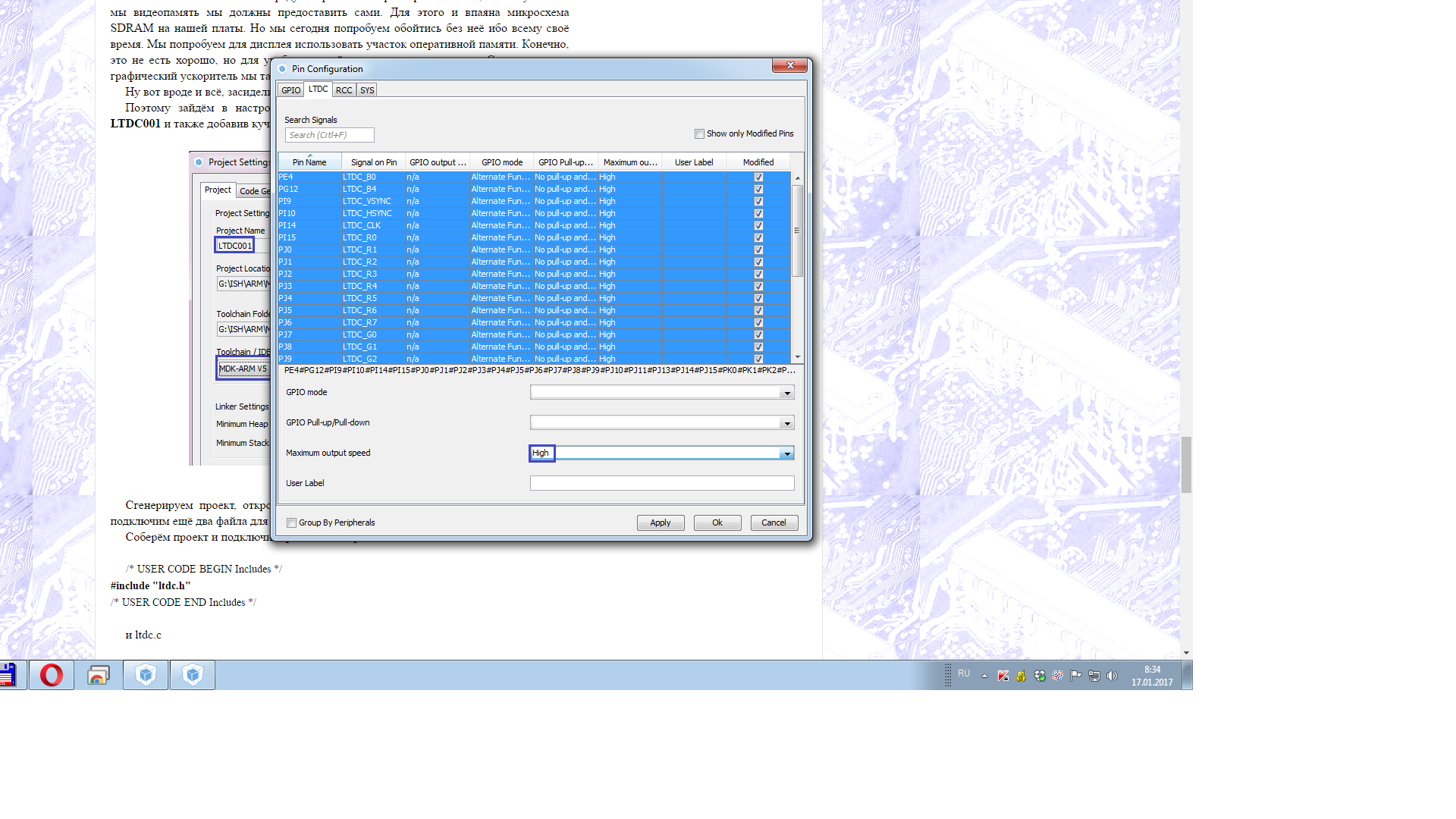Click the Chrome windows taskbar icon
1456x819 pixels.
point(99,675)
